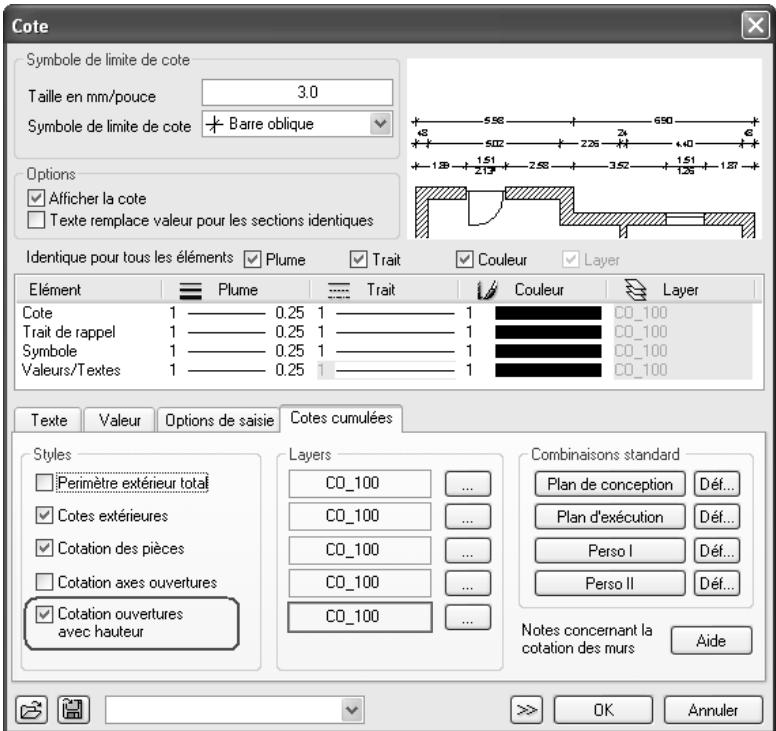Select the Symbole line type cell
This screenshot has width=776, height=731.
(x=386, y=351)
